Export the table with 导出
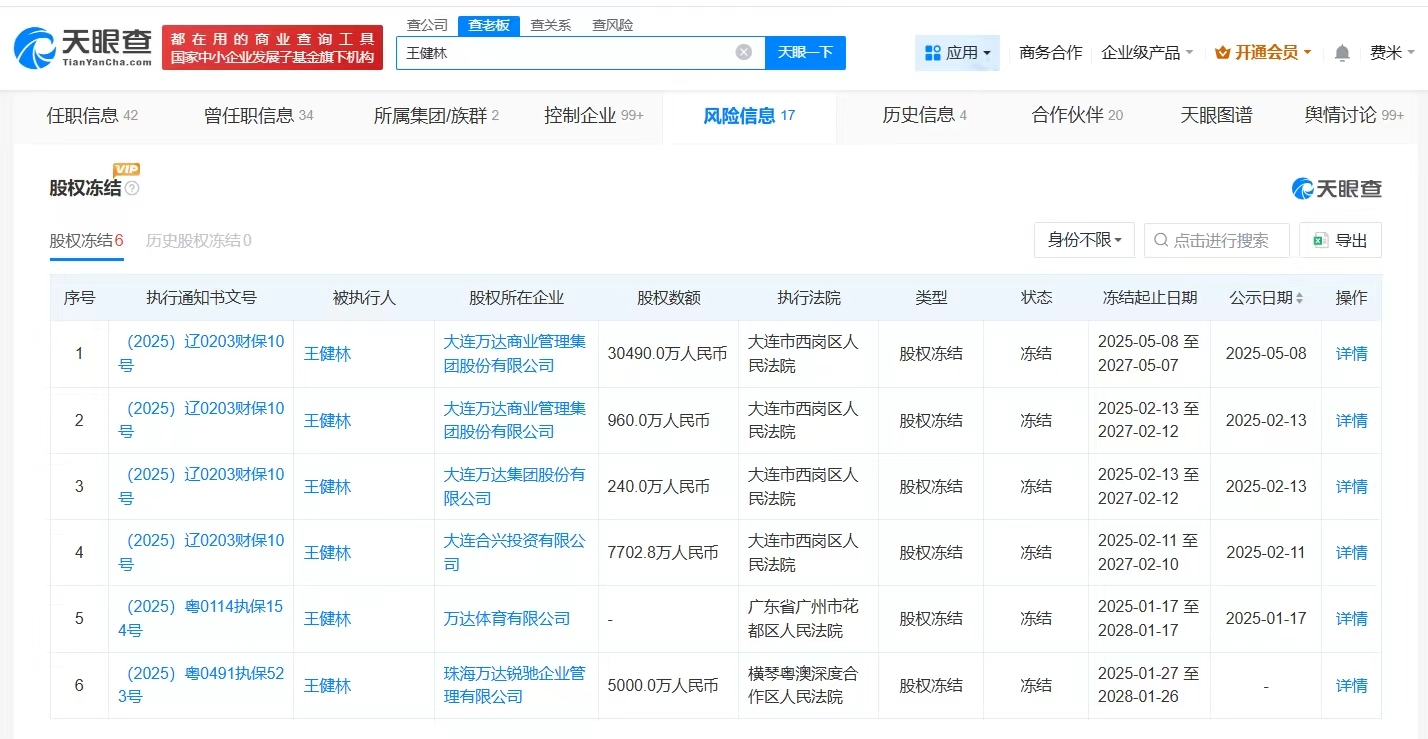1428x739 pixels. point(1340,240)
